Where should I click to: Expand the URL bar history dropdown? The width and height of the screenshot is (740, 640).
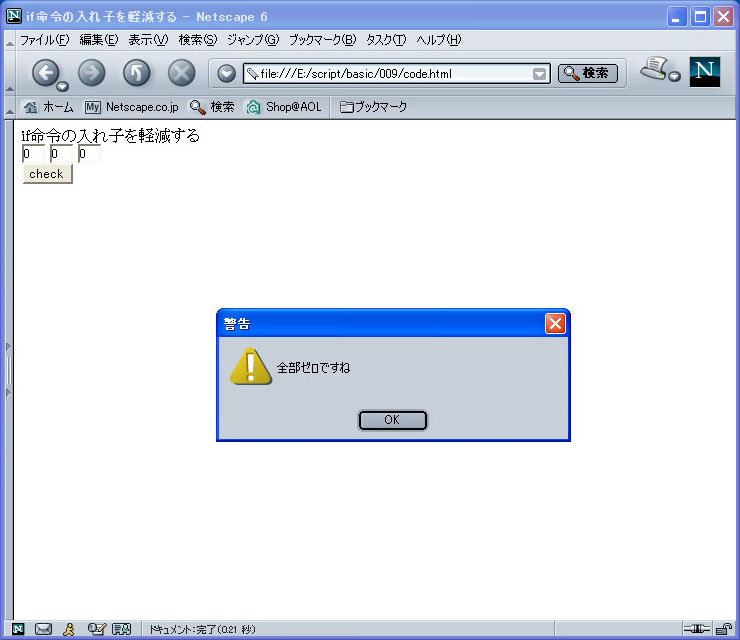click(x=539, y=74)
